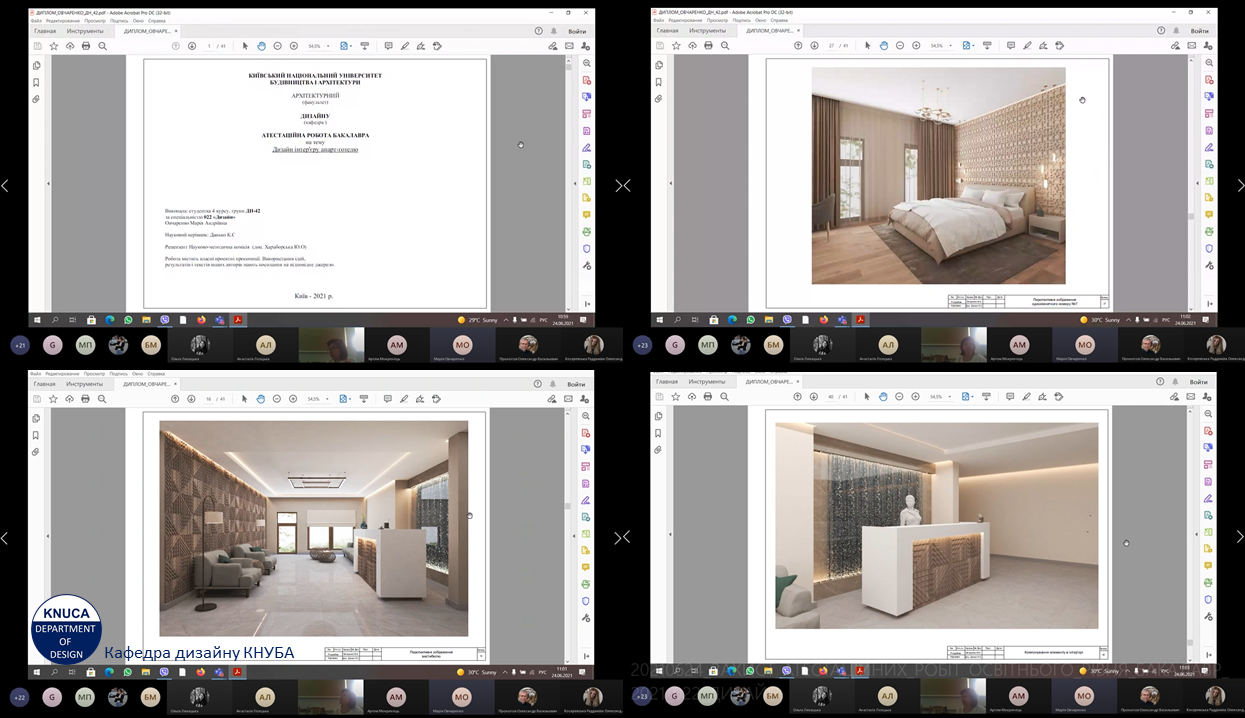Open notifications bell in the lobby render window
This screenshot has height=718, width=1245.
(554, 383)
